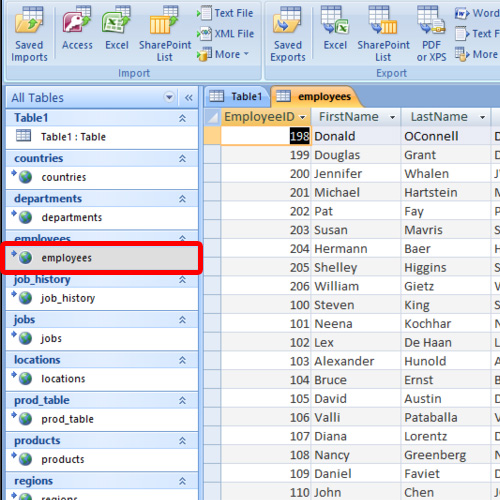500x500 pixels.
Task: Click the FirstName cell Nancy
Action: click(356, 455)
